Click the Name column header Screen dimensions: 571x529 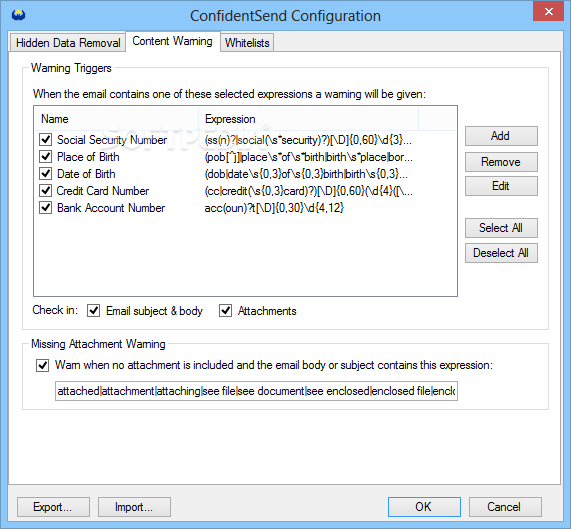pyautogui.click(x=117, y=119)
